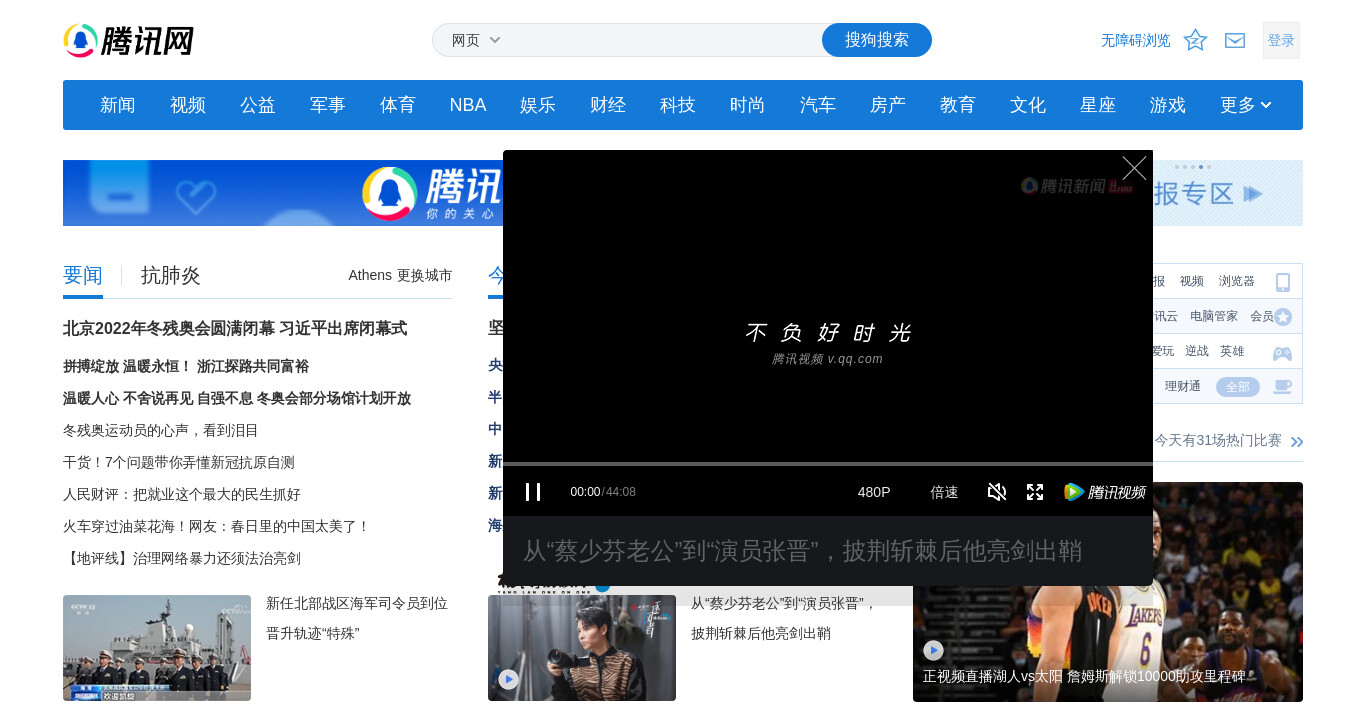Screen dimensions: 1366x728
Task: Open 时尚 in navigation bar
Action: tap(748, 105)
